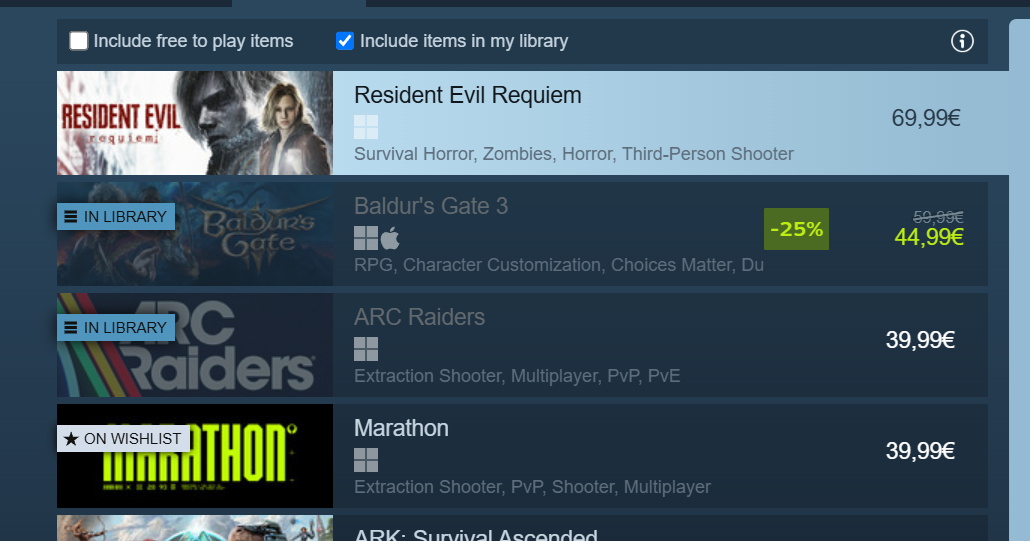The height and width of the screenshot is (541, 1030).
Task: Click ARC Raiders Extraction Shooter tags line
Action: click(517, 376)
